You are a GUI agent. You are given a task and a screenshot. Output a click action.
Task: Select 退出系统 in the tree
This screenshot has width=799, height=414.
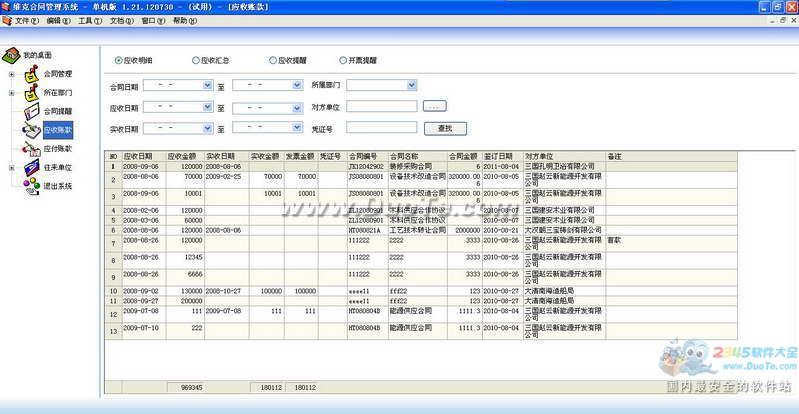point(58,186)
